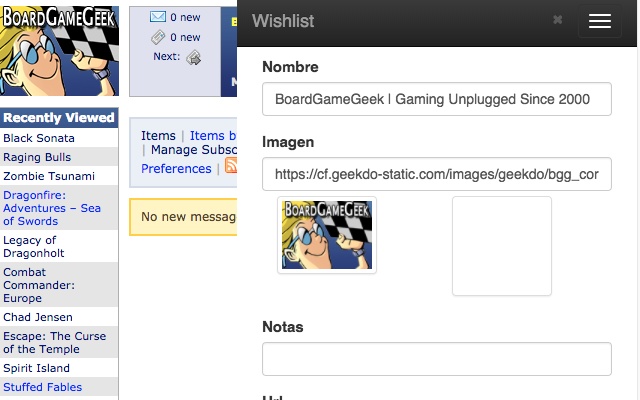Click the Manage Subscriptions link
Screen dimensions: 640x400
[x=194, y=150]
